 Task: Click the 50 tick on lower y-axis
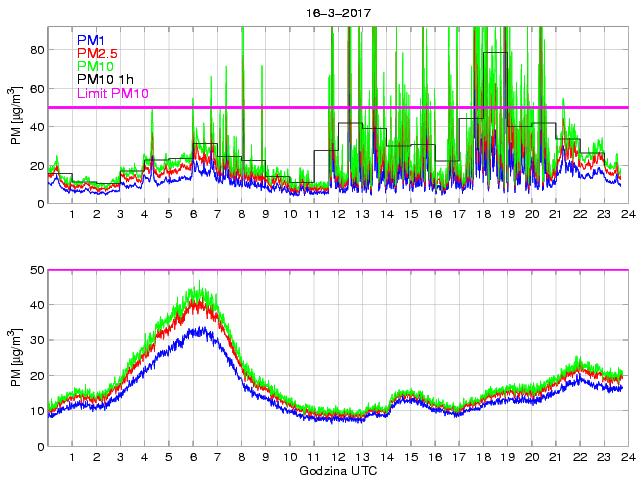[37, 270]
